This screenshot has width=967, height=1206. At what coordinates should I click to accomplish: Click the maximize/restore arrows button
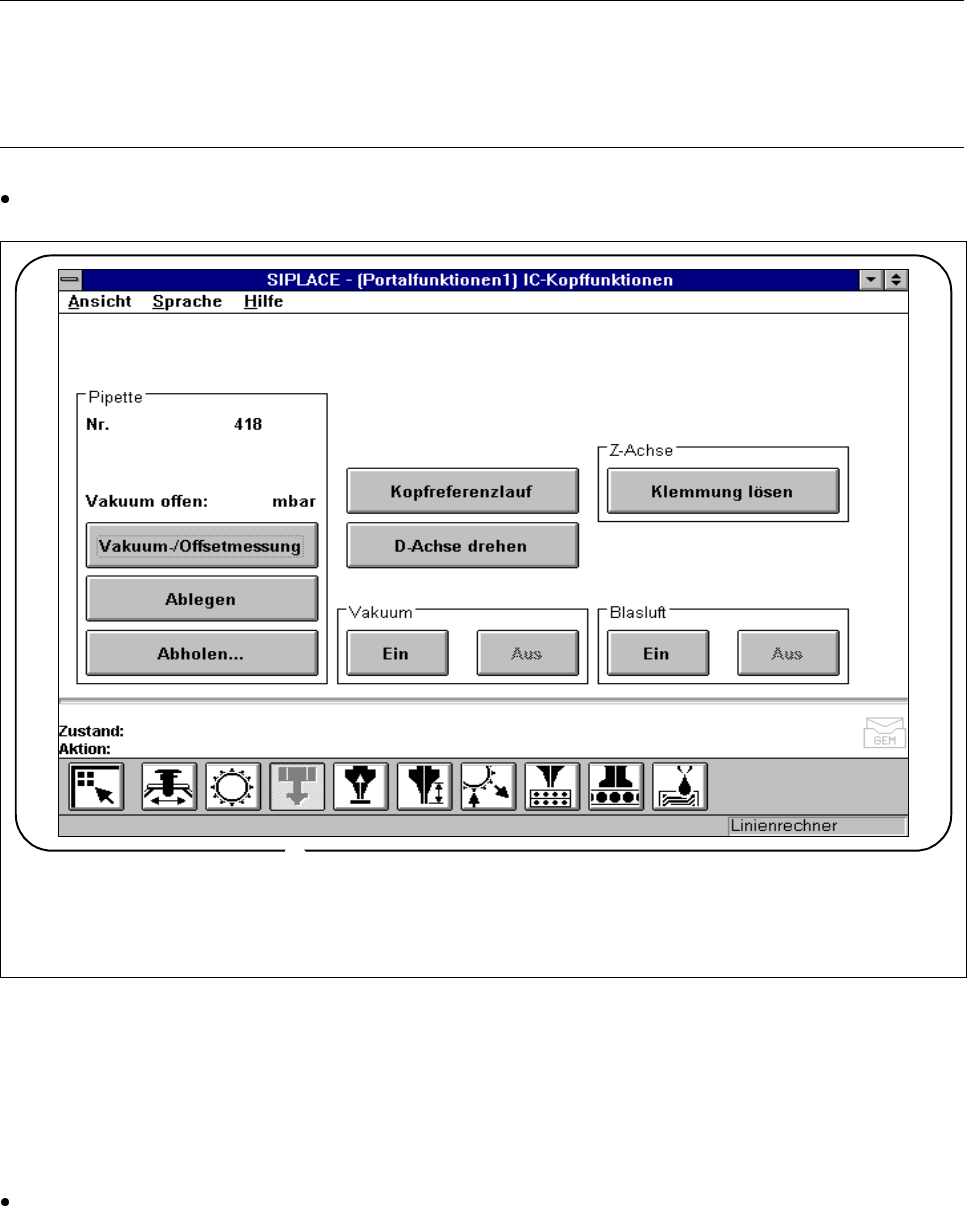coord(895,281)
